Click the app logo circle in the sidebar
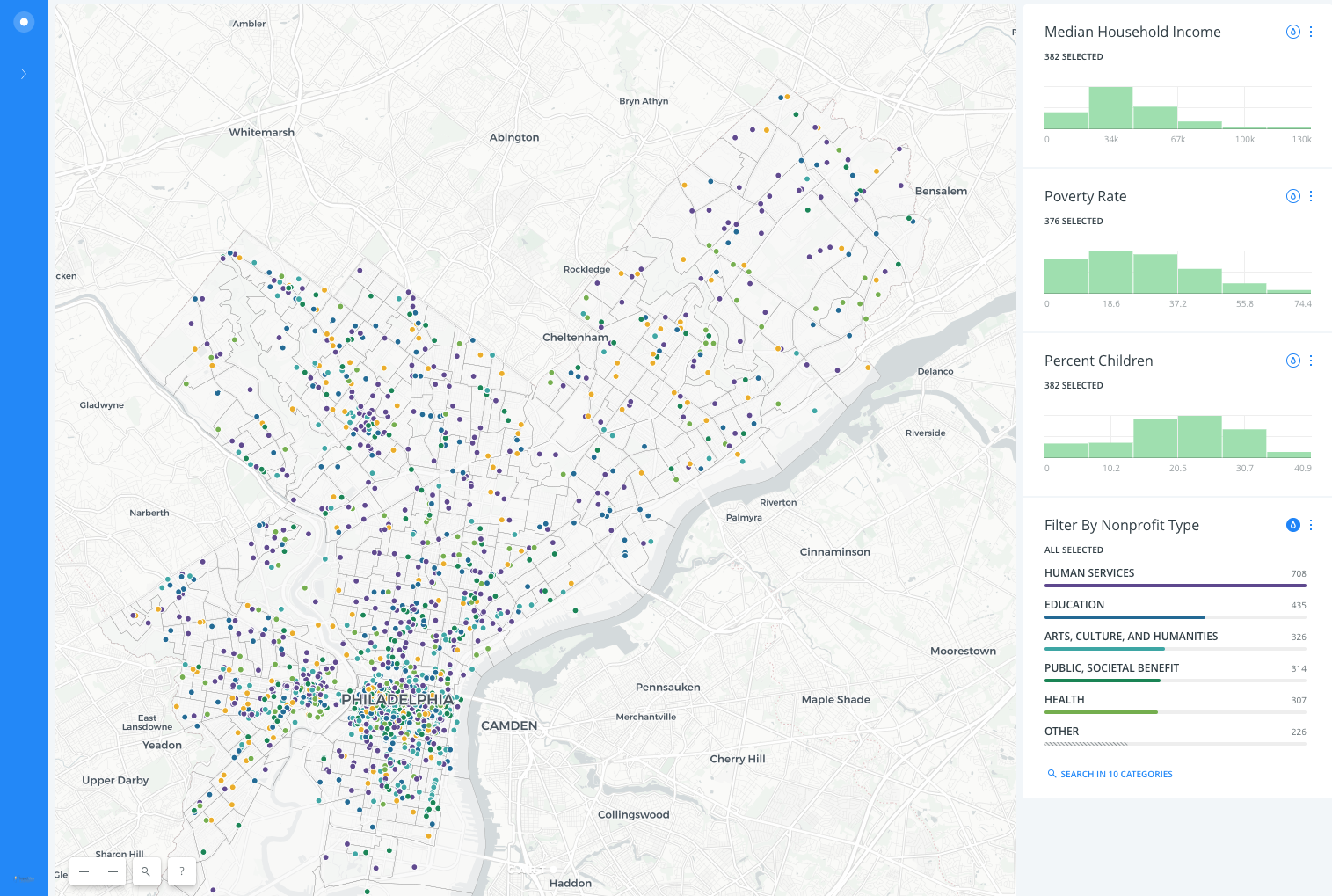The image size is (1332, 896). (24, 21)
